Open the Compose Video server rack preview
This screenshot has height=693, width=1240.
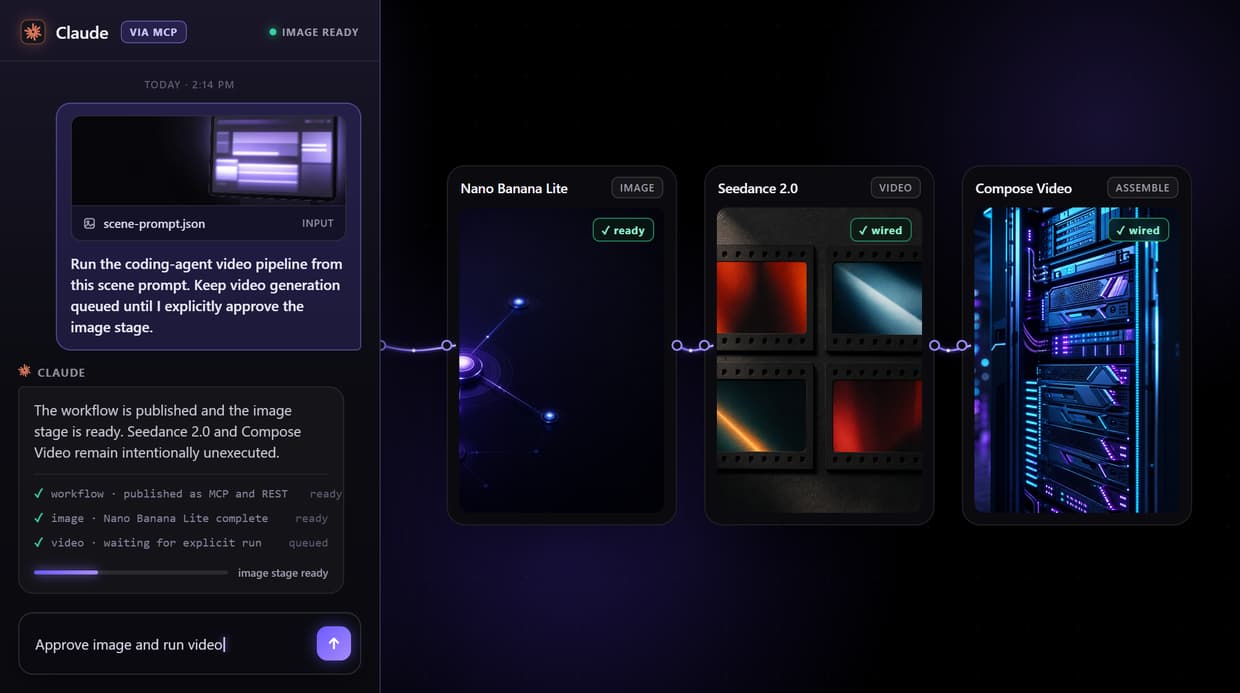[1077, 360]
